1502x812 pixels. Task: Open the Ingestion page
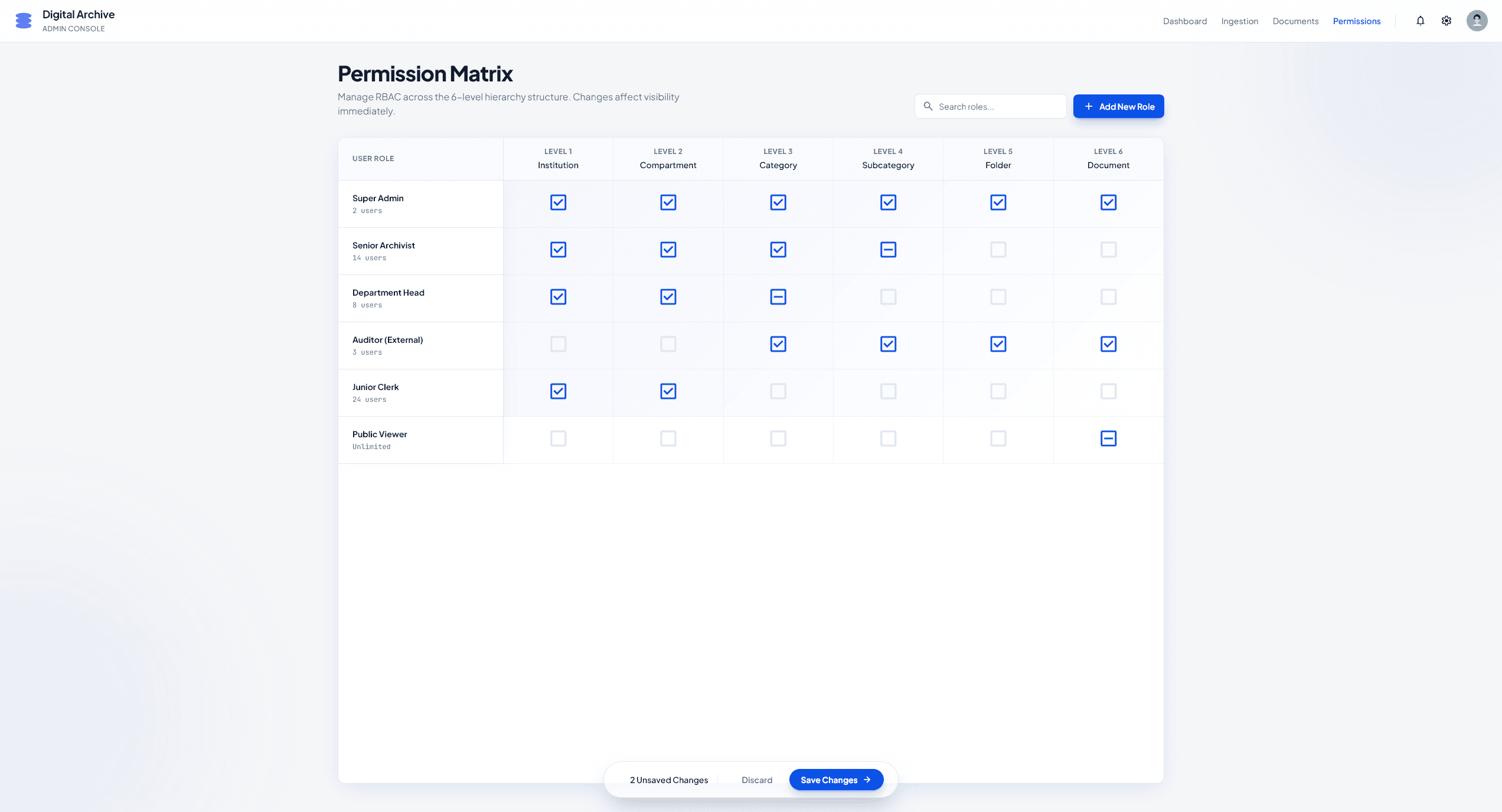click(x=1239, y=21)
